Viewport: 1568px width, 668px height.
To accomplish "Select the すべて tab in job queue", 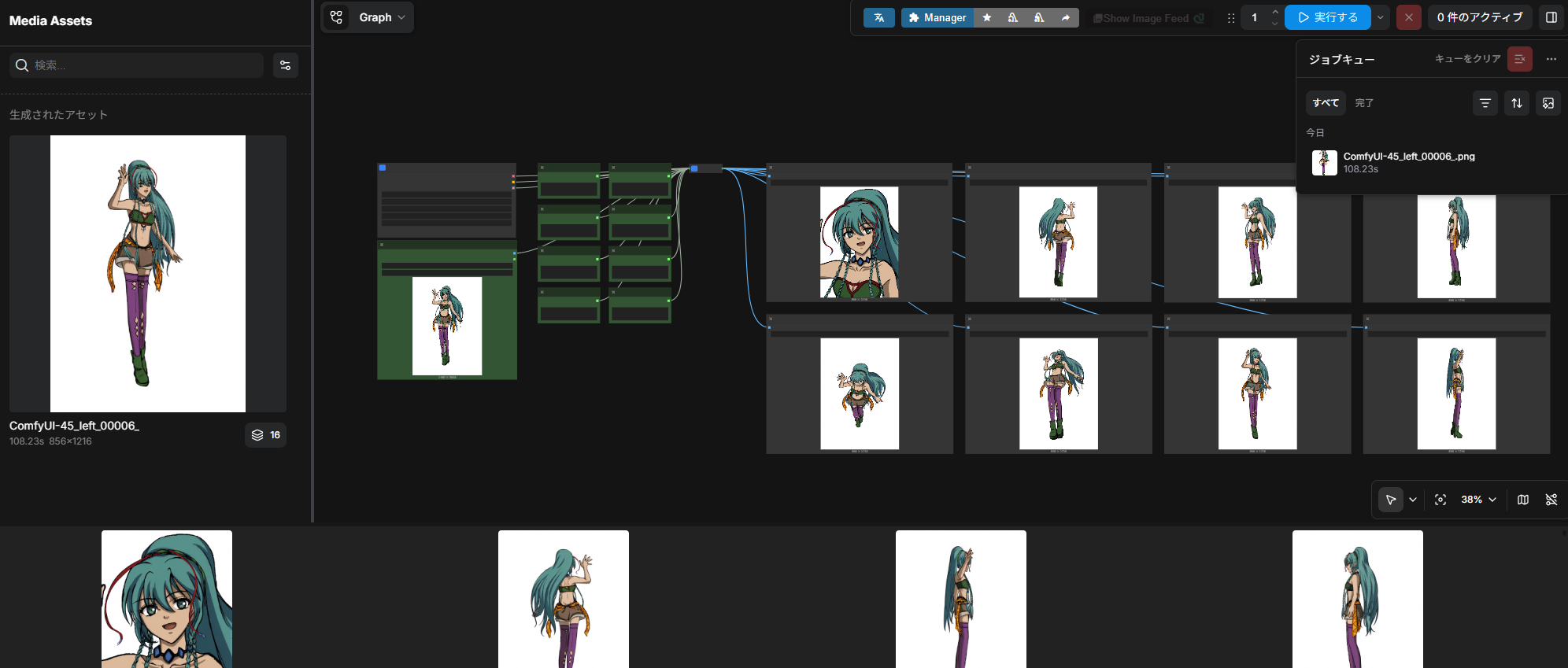I will 1326,103.
